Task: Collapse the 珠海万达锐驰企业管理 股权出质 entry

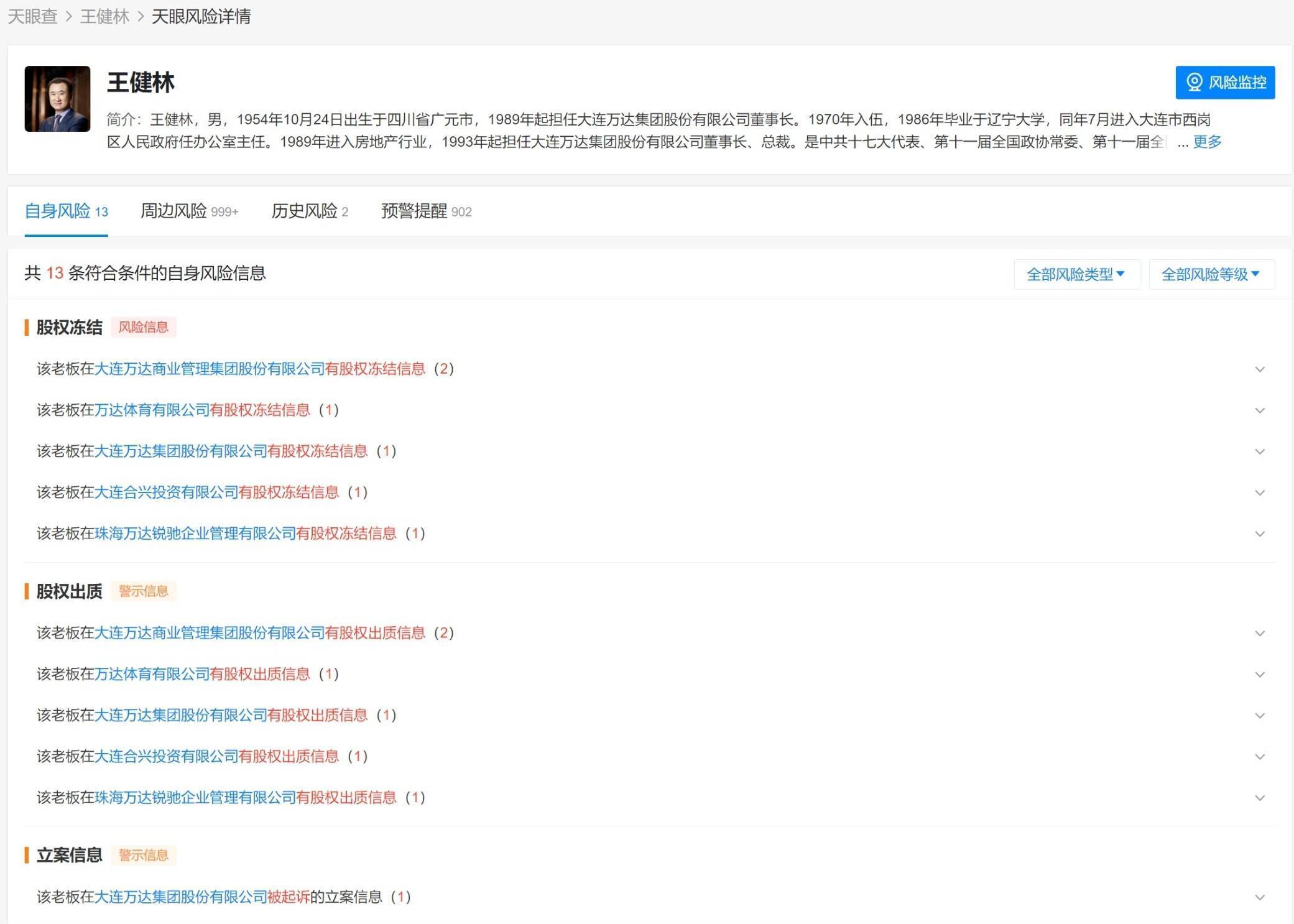Action: [x=1261, y=798]
